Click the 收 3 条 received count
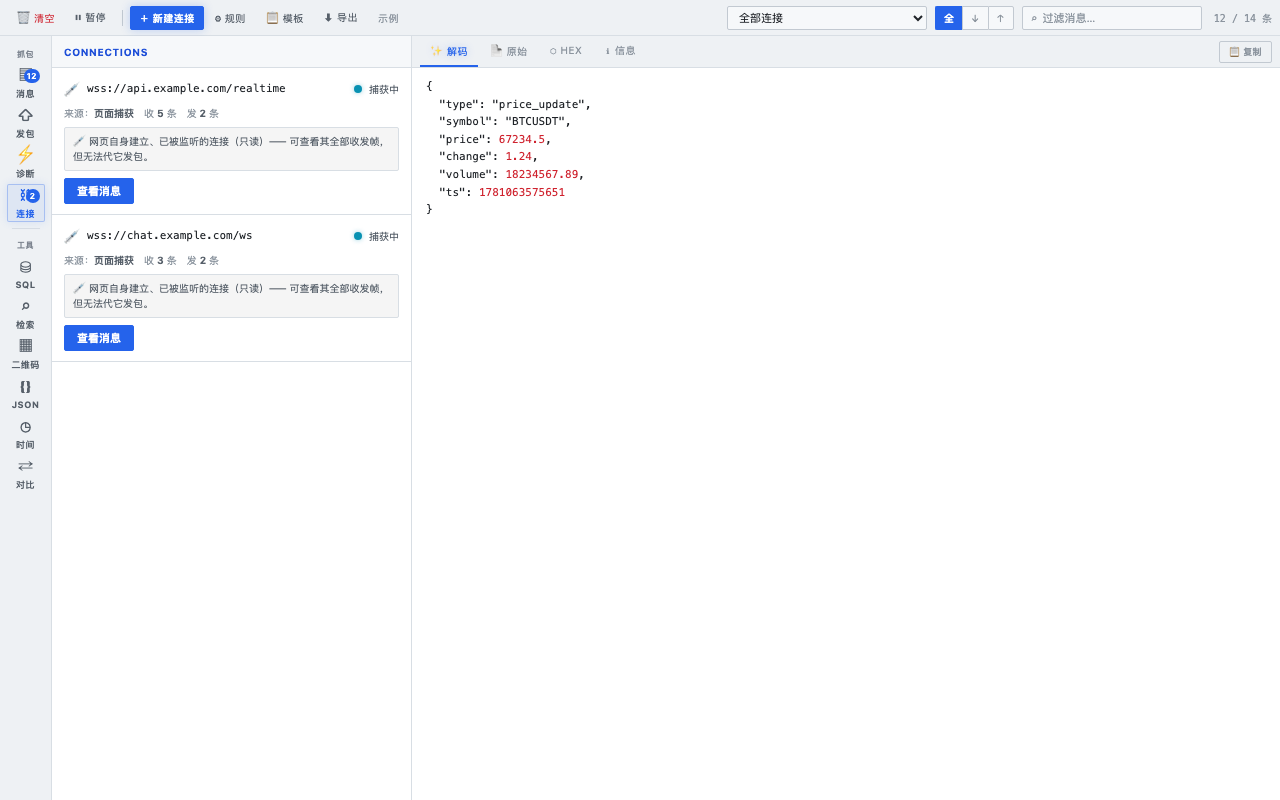Viewport: 1280px width, 800px height. (x=160, y=261)
